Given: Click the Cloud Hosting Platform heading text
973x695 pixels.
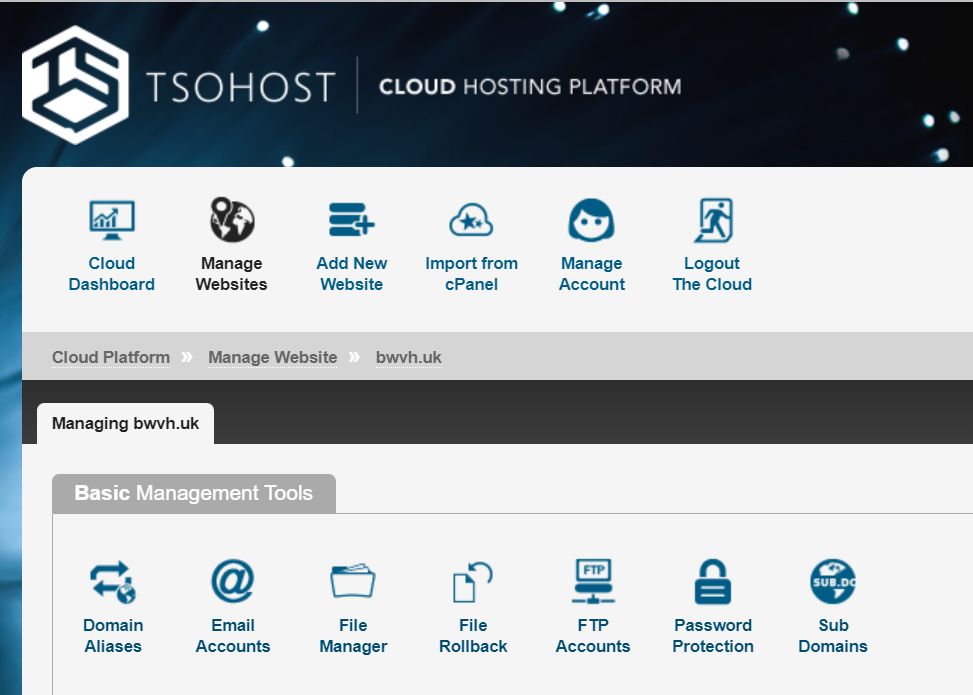Looking at the screenshot, I should [531, 86].
